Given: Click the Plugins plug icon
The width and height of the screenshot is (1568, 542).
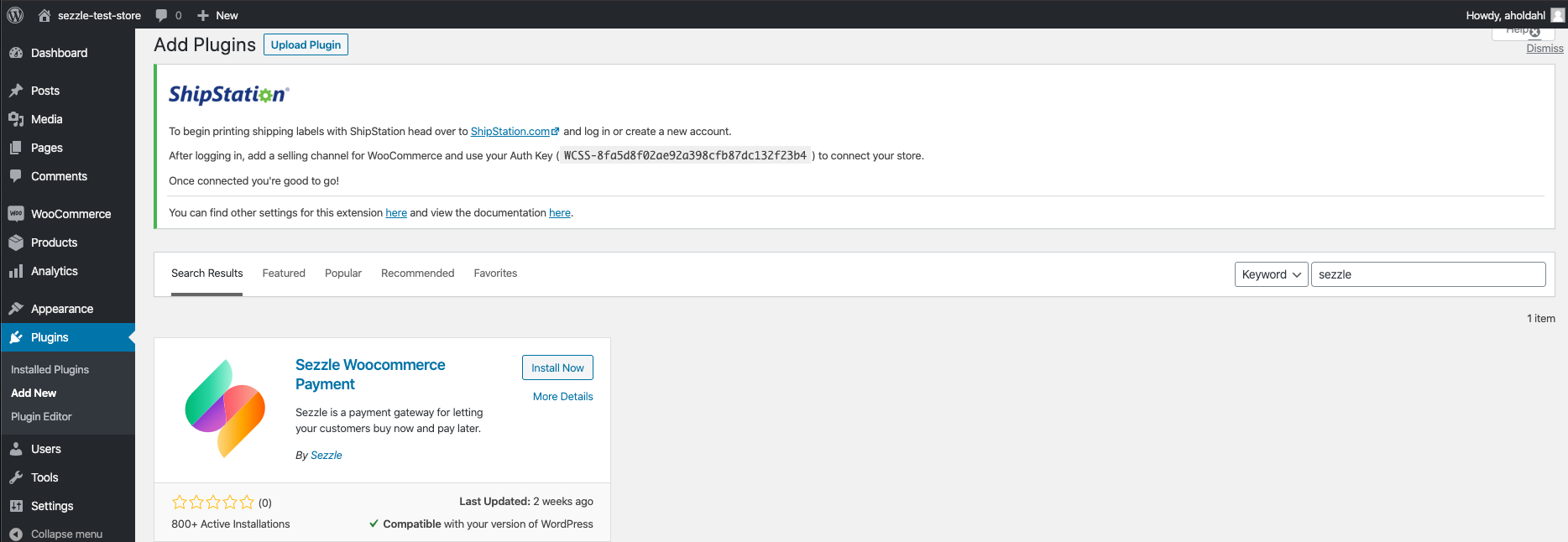Looking at the screenshot, I should point(16,337).
